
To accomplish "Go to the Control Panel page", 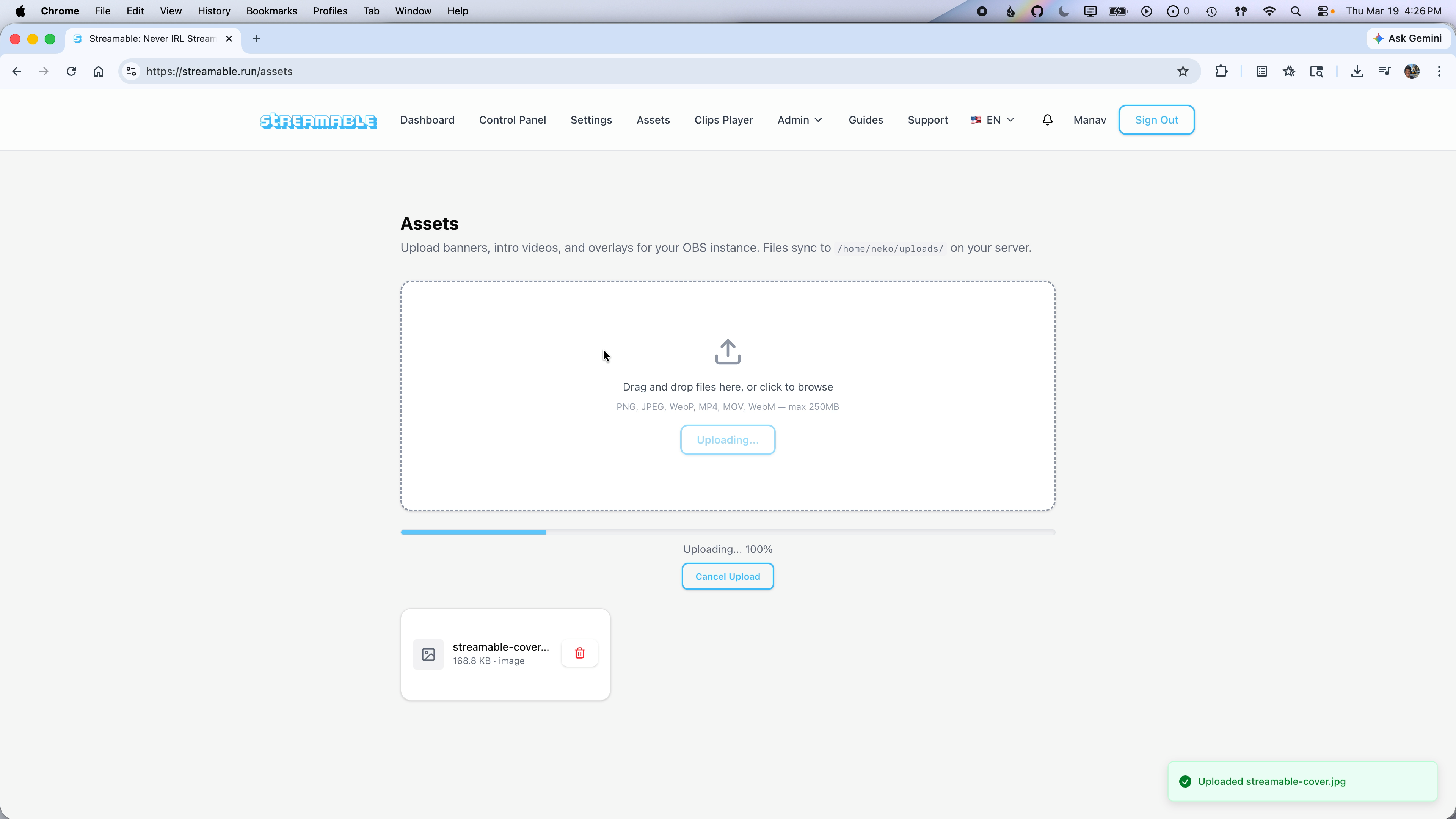I will point(512,120).
